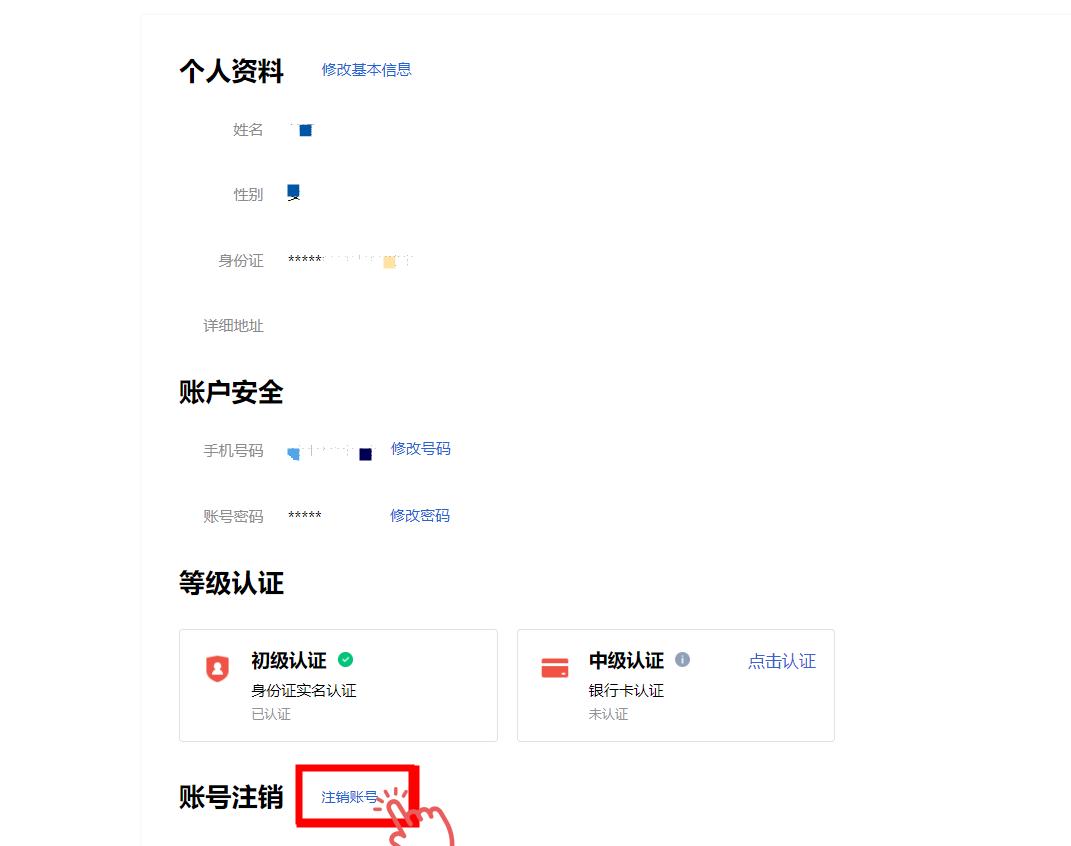1071x846 pixels.
Task: Select the 中级认证 card
Action: (676, 686)
